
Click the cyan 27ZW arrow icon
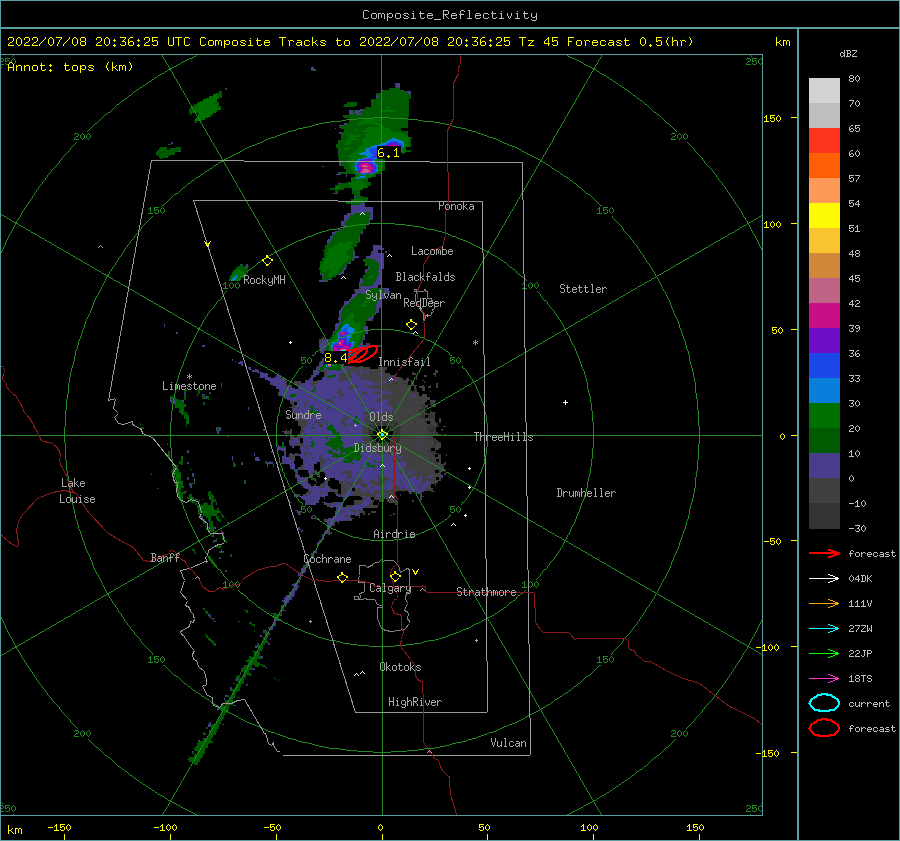[x=824, y=629]
